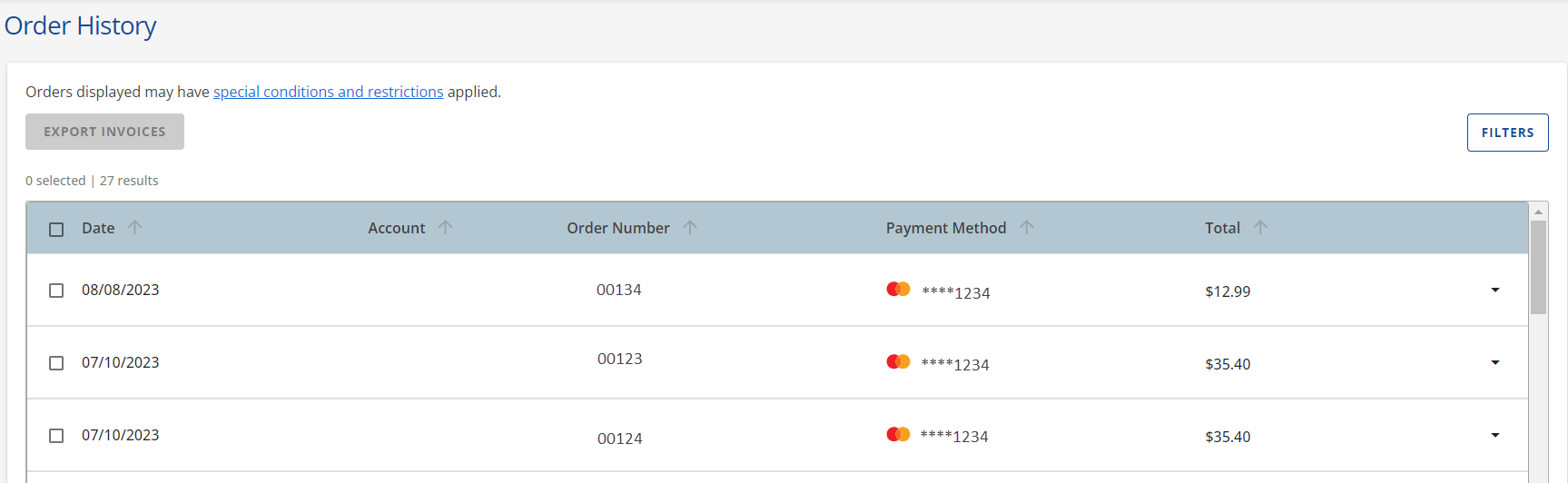Image resolution: width=1568 pixels, height=483 pixels.
Task: Click the Account column sort arrow
Action: pos(445,228)
